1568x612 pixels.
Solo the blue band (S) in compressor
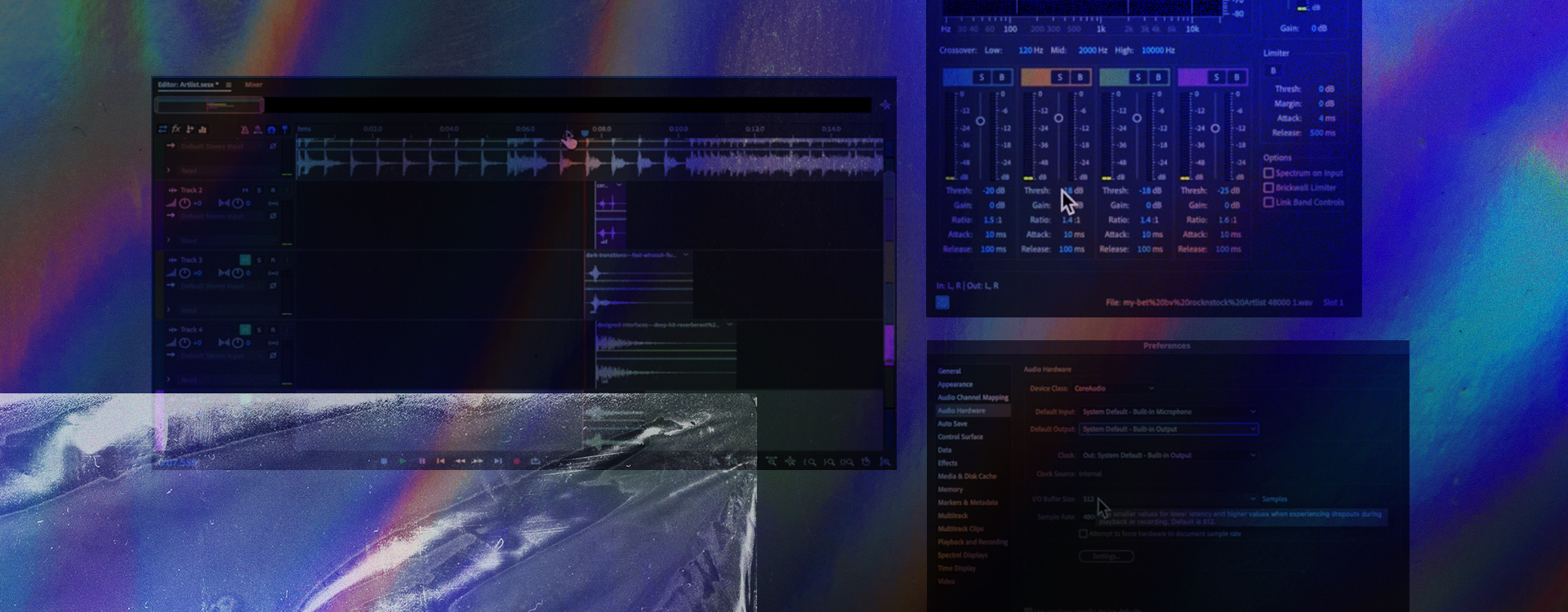pyautogui.click(x=982, y=78)
